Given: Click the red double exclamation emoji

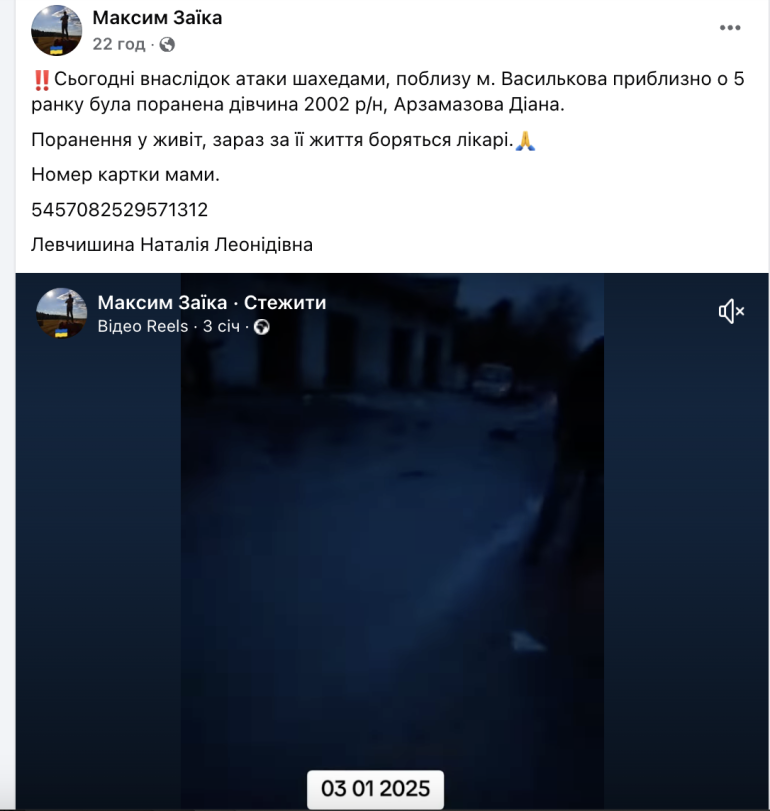Looking at the screenshot, I should [x=41, y=80].
